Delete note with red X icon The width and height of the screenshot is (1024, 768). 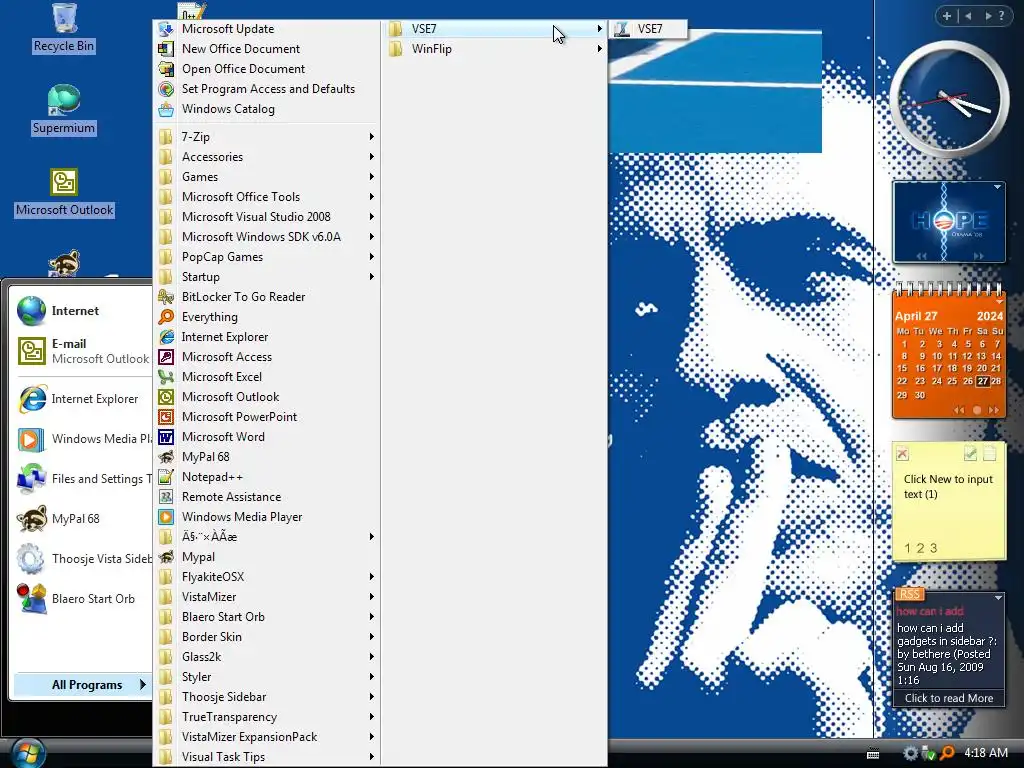click(x=903, y=454)
